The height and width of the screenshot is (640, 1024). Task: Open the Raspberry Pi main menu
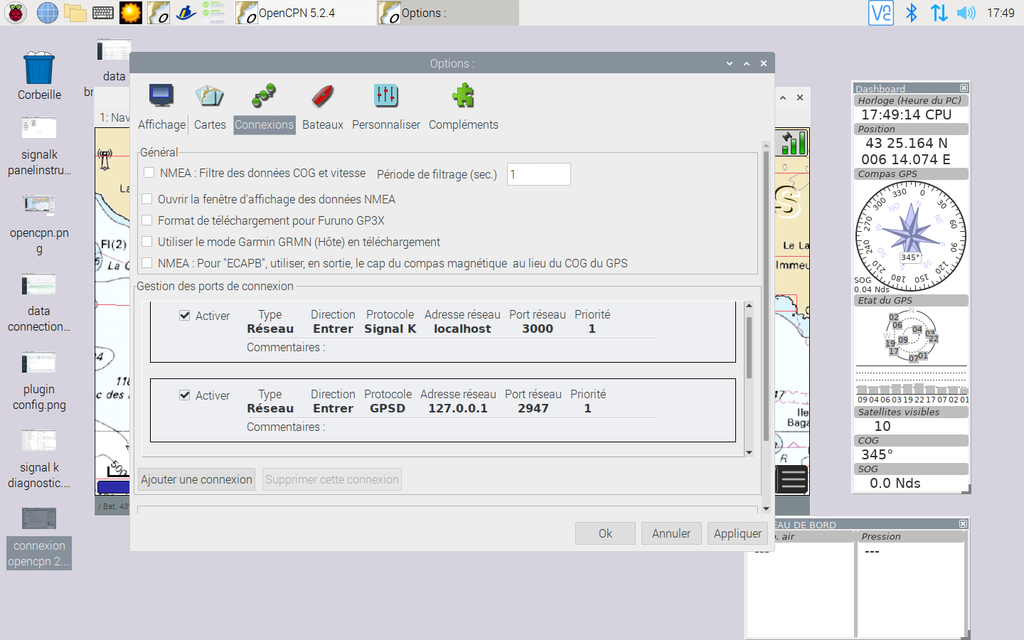coord(16,12)
